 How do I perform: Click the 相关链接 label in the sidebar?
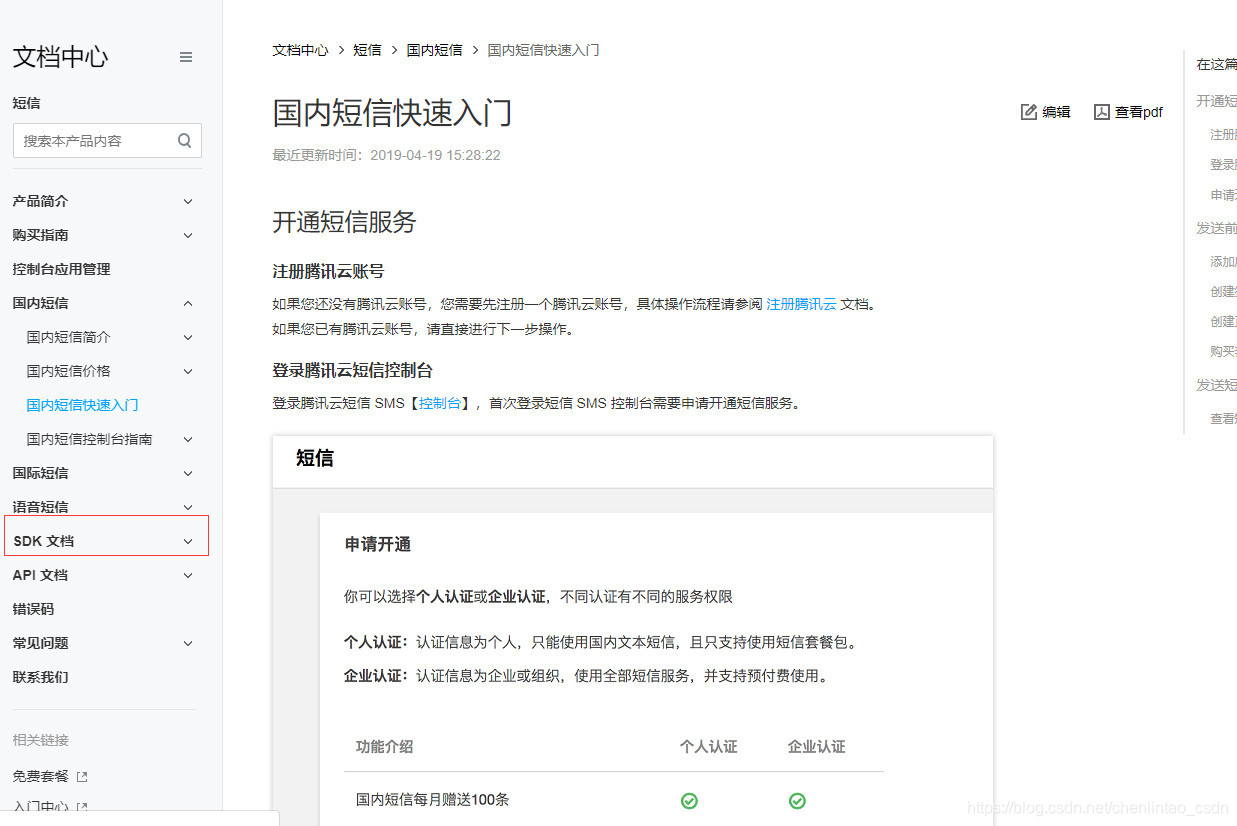[x=41, y=740]
